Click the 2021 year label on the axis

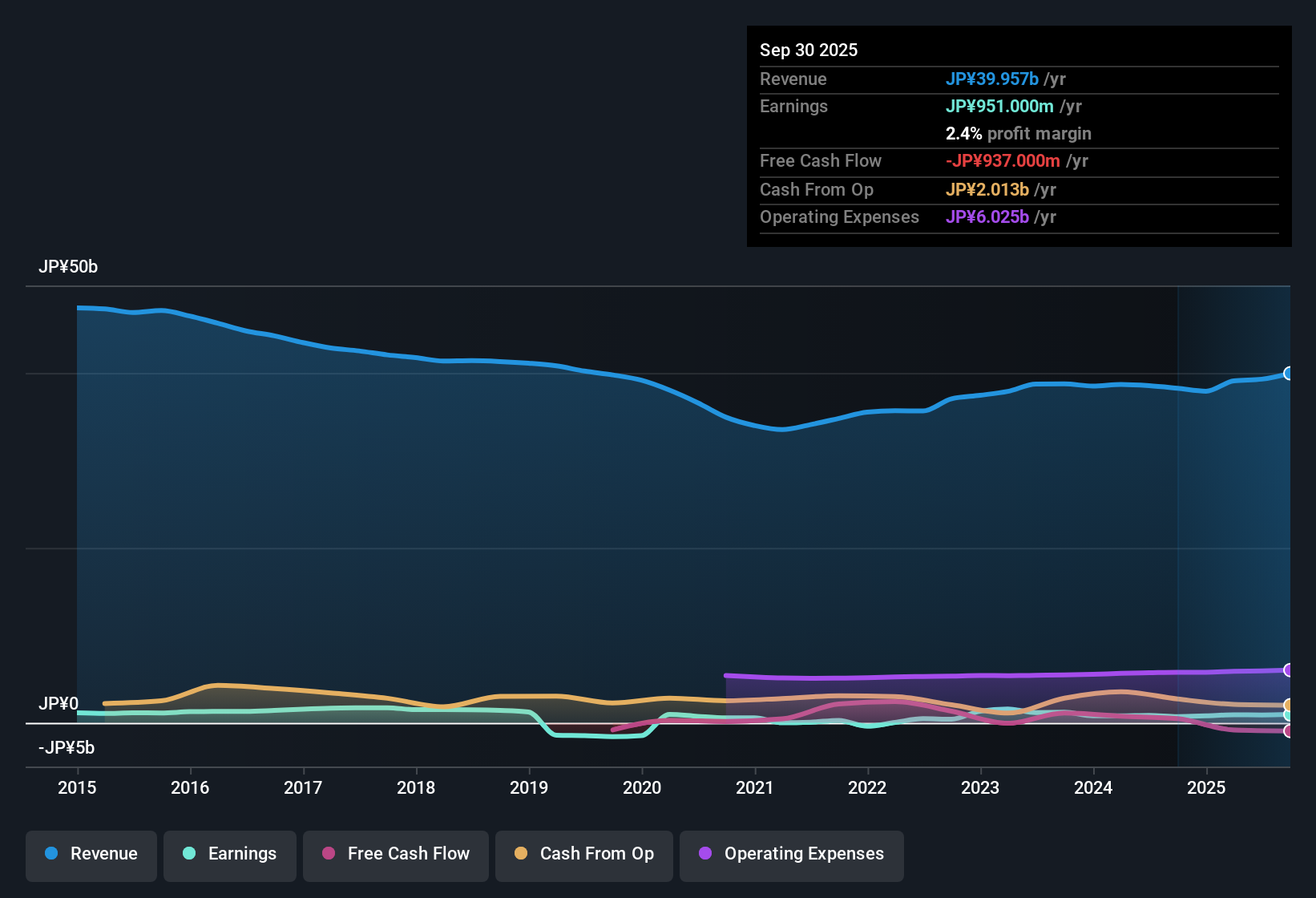point(754,788)
